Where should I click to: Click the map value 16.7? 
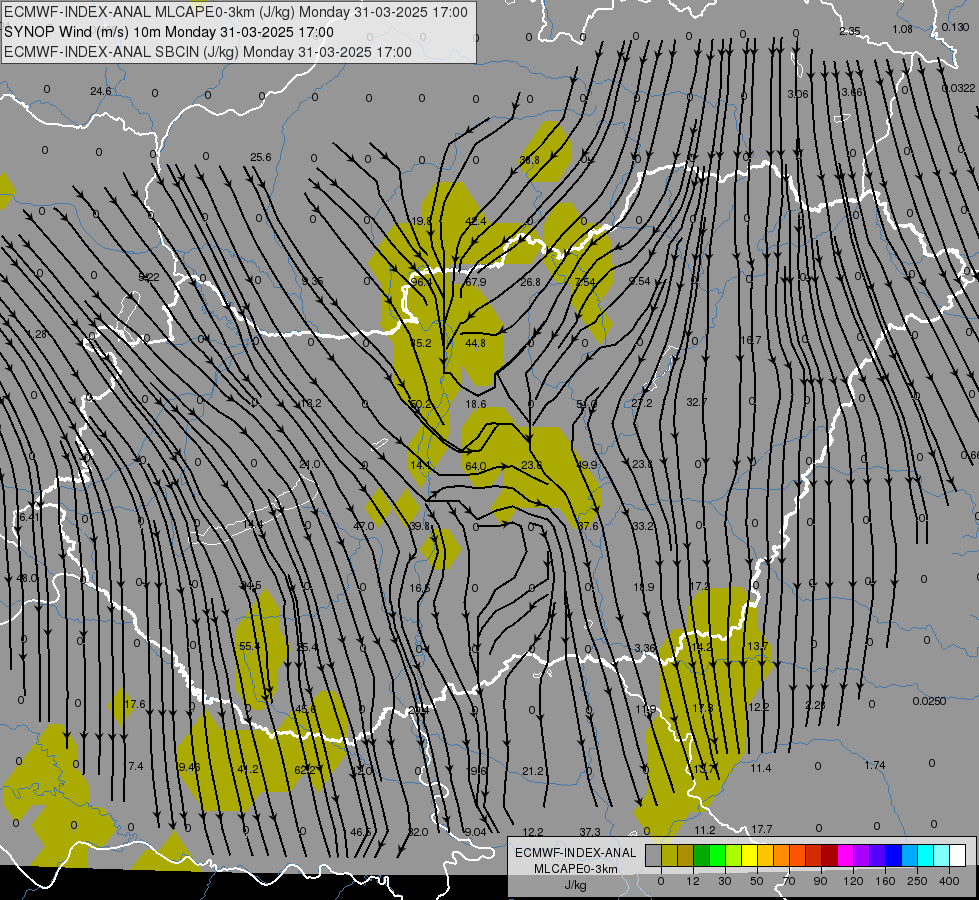750,340
